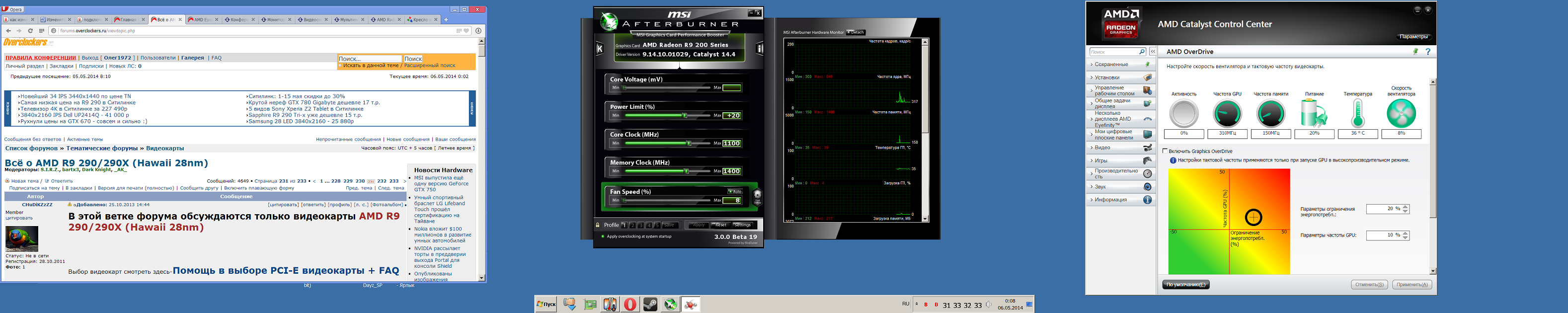1568x313 pixels.
Task: Open a new Opera tab with plus
Action: [x=446, y=19]
